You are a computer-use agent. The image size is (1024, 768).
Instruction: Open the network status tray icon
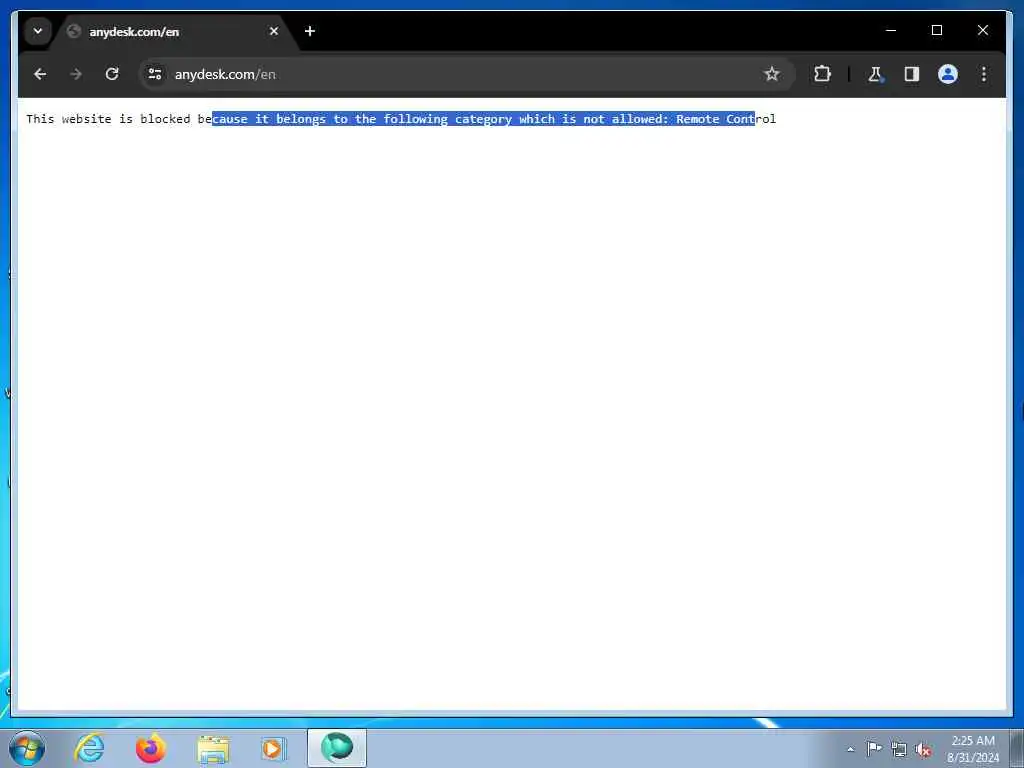pos(899,750)
